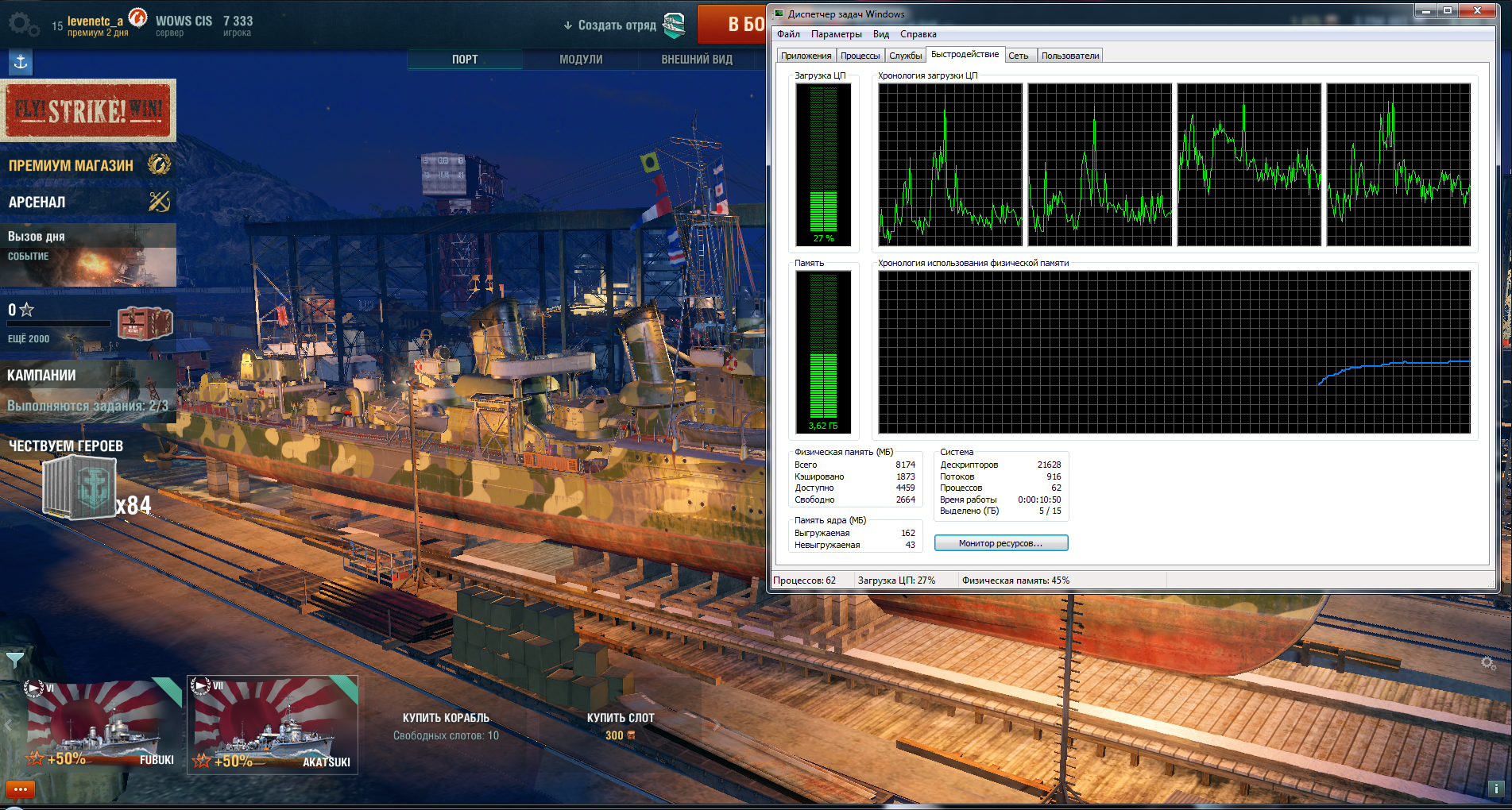This screenshot has width=1512, height=810.
Task: Open the ship carousel filter funnel
Action: coord(14,659)
